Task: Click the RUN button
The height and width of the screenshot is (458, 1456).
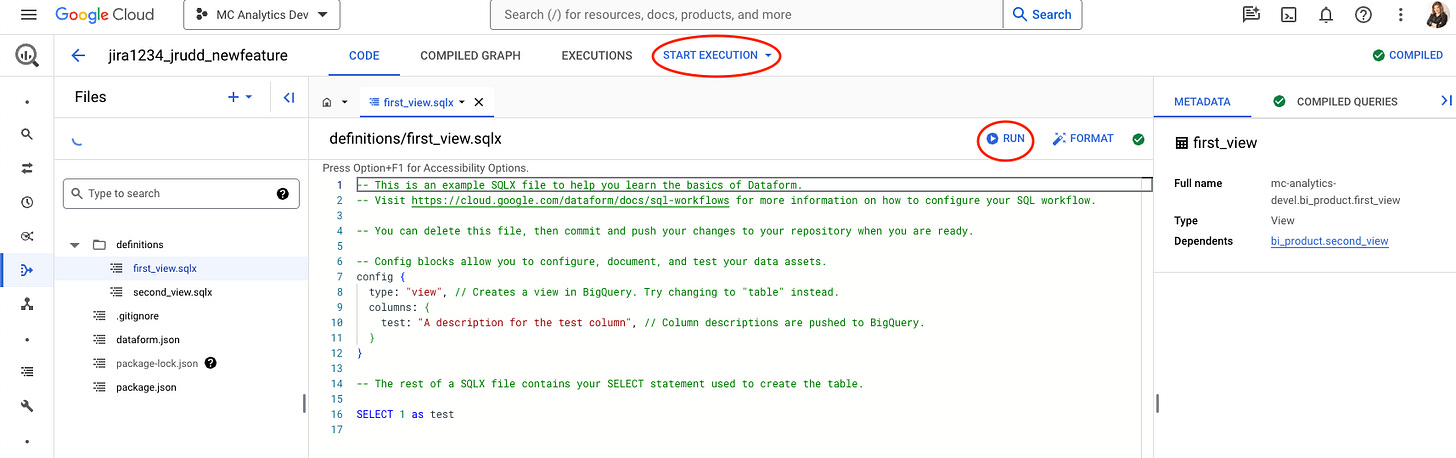Action: (x=1006, y=139)
